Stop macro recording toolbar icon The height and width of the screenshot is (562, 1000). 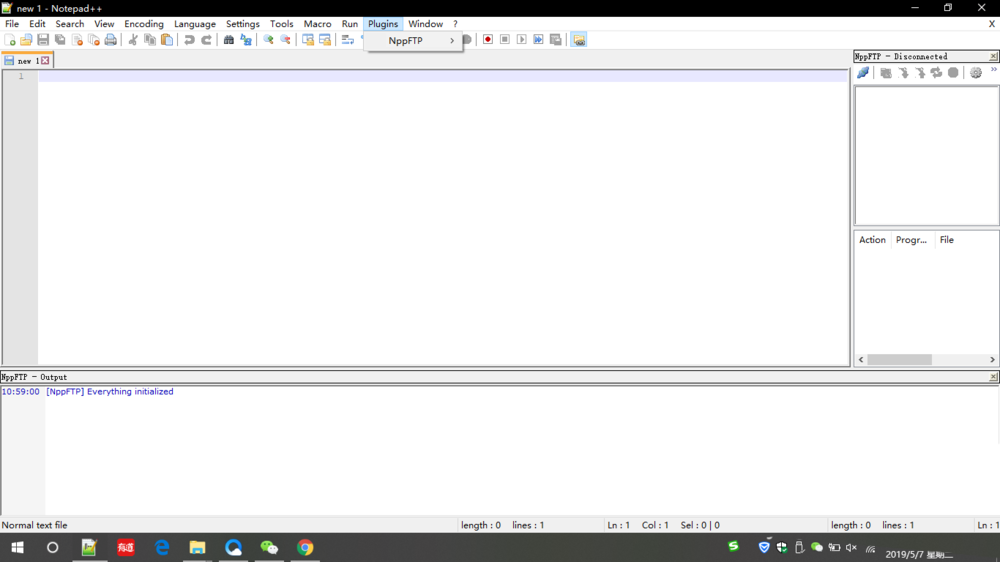coord(504,40)
